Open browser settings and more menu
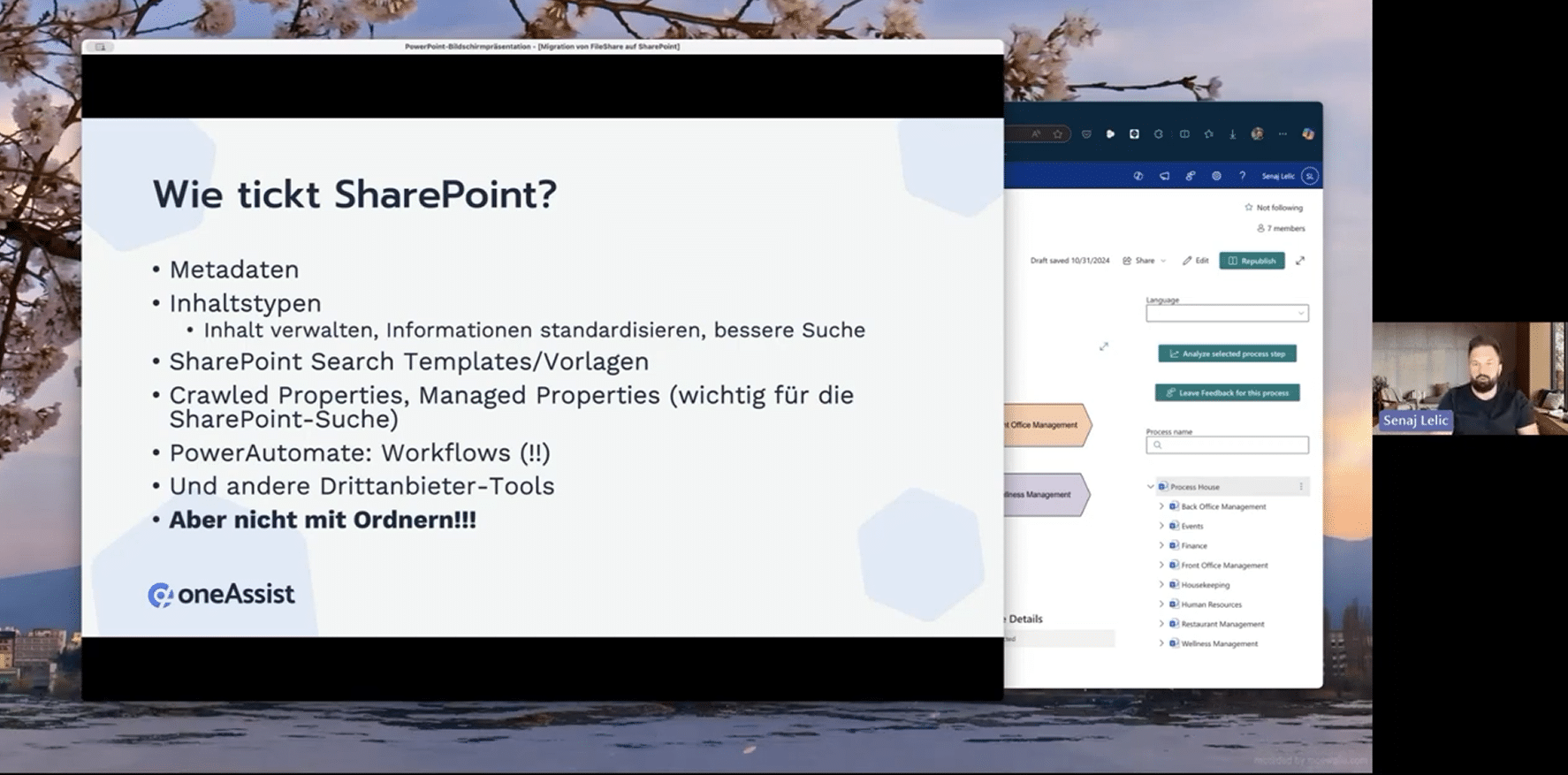 (1283, 134)
